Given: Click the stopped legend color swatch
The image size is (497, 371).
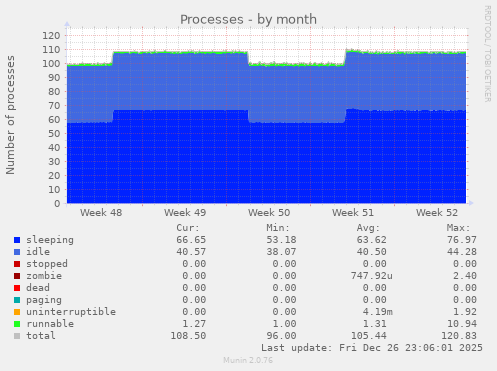Looking at the screenshot, I should (17, 264).
